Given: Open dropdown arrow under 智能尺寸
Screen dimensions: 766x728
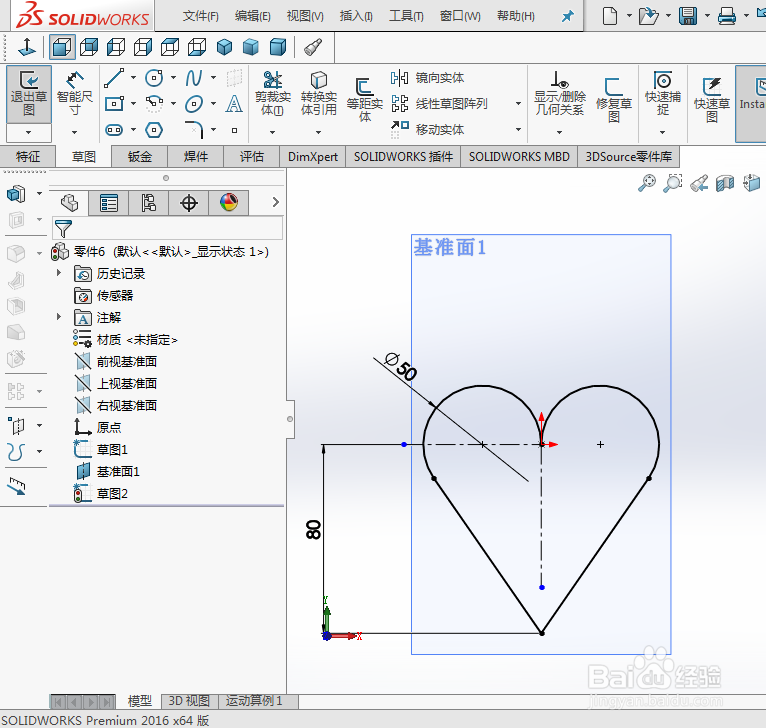Looking at the screenshot, I should point(74,132).
